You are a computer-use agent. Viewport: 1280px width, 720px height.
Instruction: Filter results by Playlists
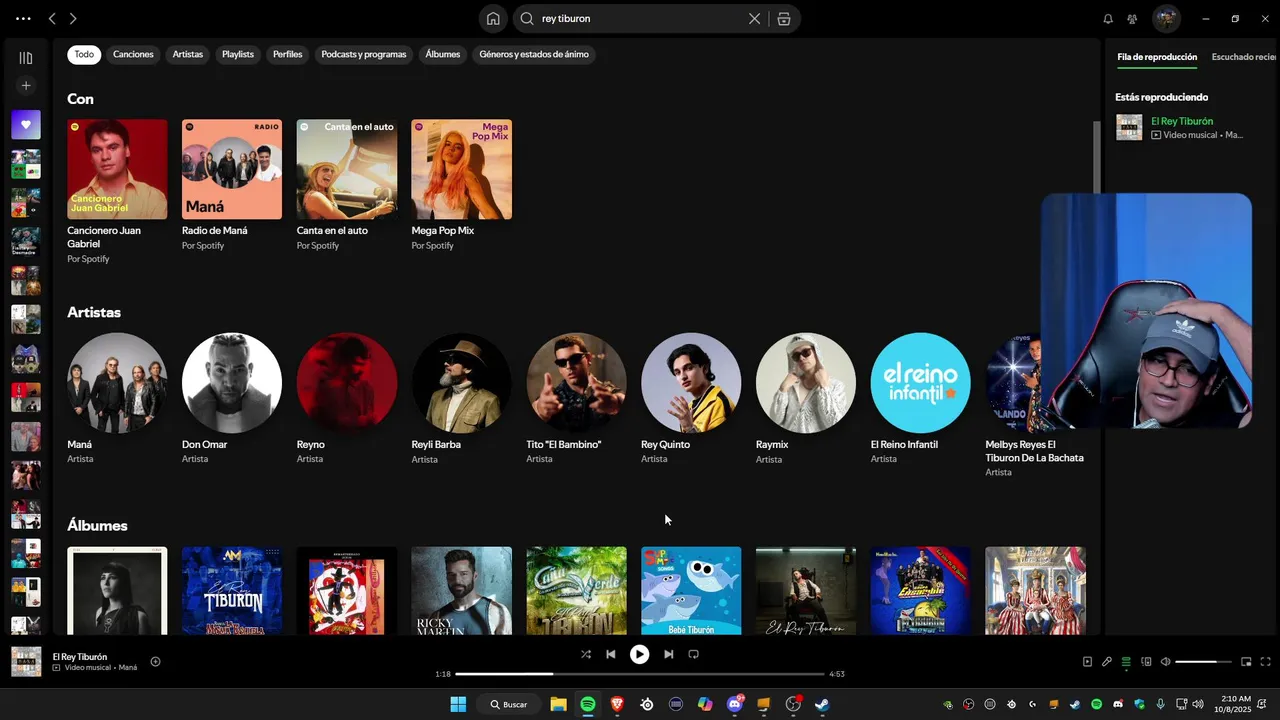pyautogui.click(x=238, y=54)
